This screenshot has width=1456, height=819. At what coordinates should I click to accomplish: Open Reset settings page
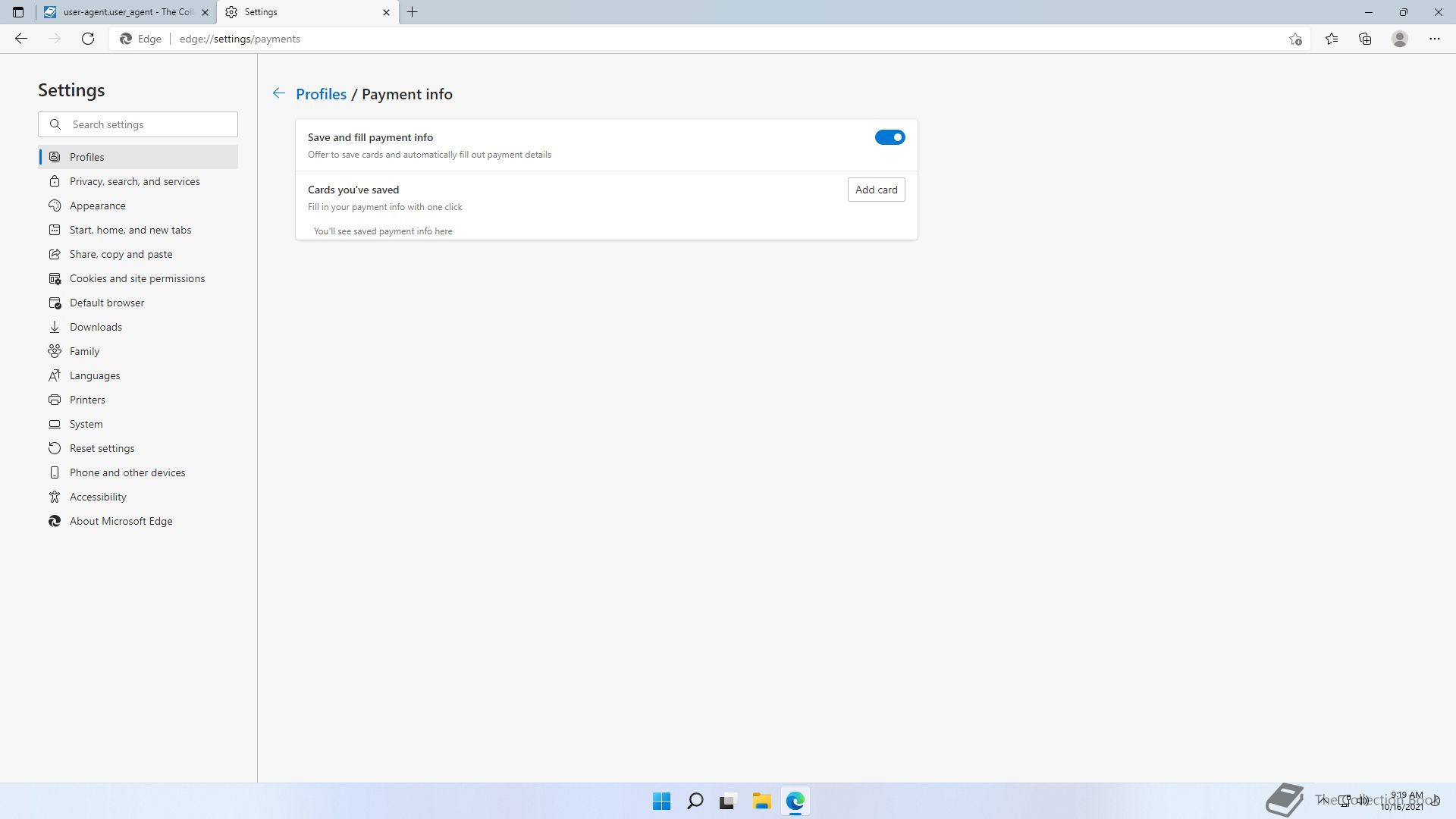coord(138,448)
